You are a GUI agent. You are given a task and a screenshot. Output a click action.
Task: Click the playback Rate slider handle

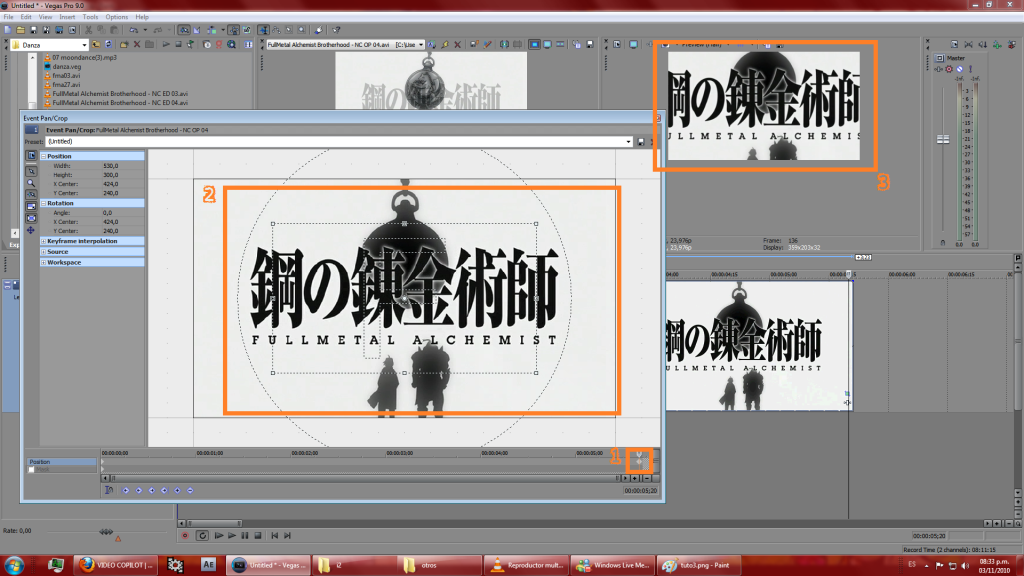(x=106, y=532)
